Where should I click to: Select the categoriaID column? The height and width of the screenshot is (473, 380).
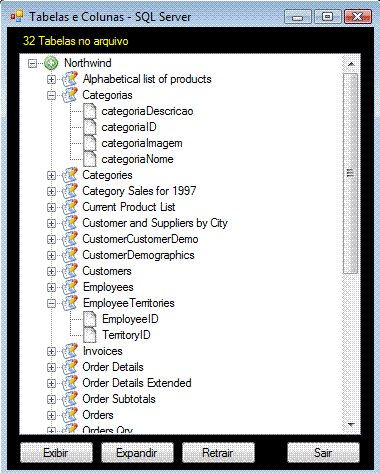point(129,127)
